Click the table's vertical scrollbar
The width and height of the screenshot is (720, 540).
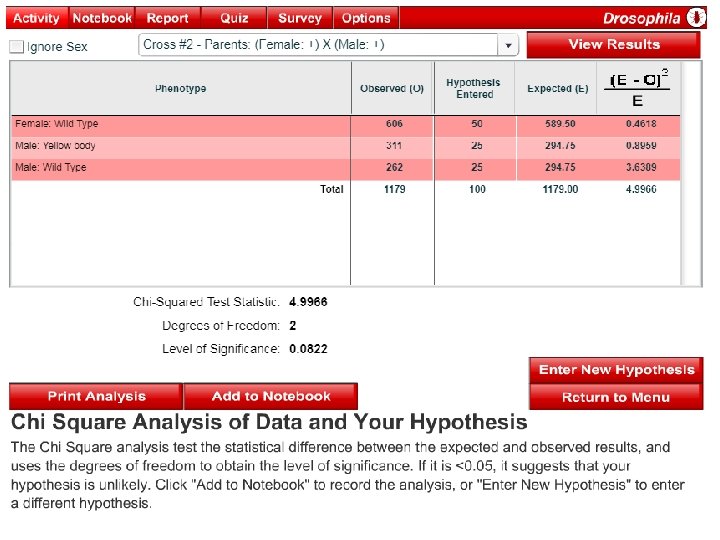coord(692,174)
